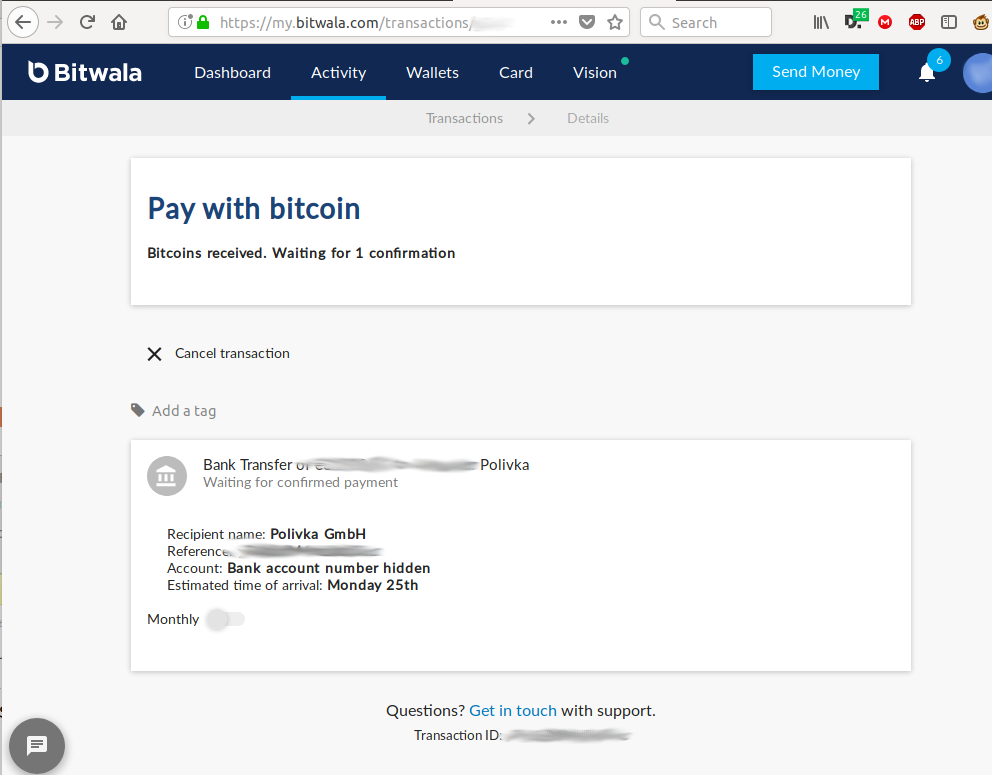
Task: Save page to Pocket
Action: pos(587,23)
